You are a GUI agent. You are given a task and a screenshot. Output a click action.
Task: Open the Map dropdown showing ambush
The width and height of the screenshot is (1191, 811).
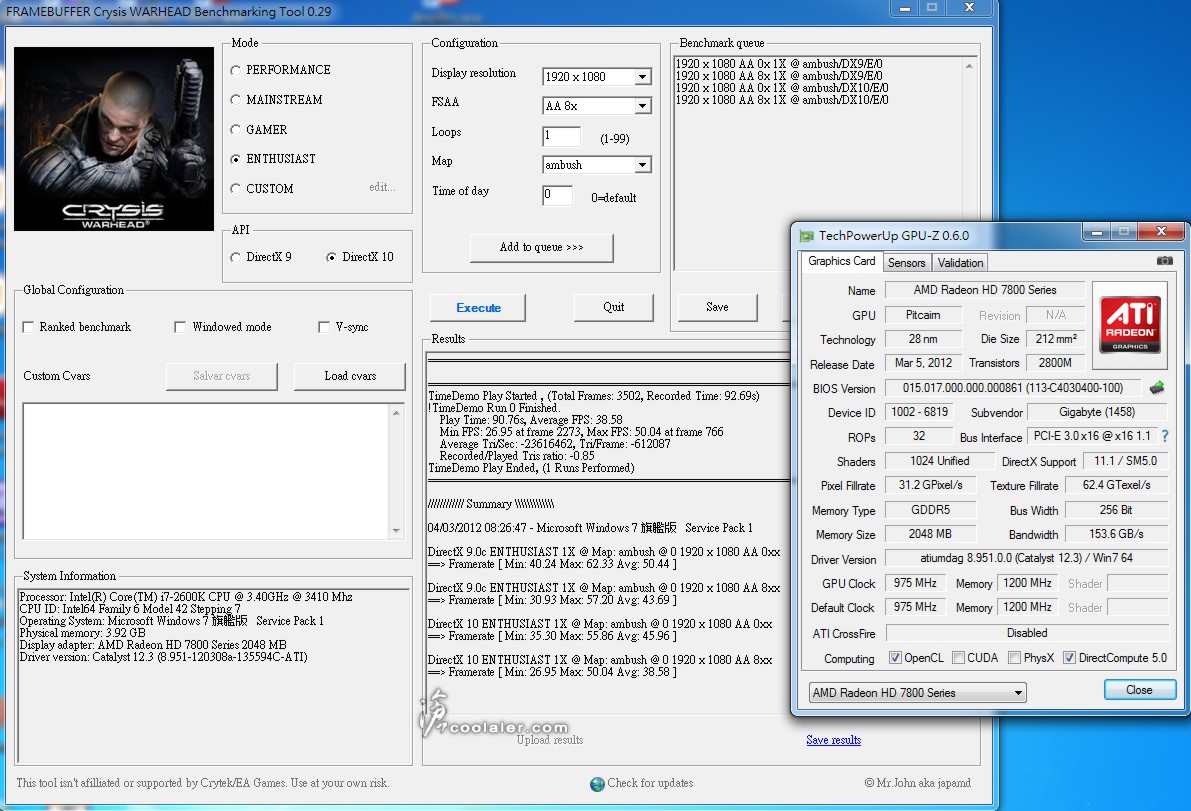click(643, 165)
